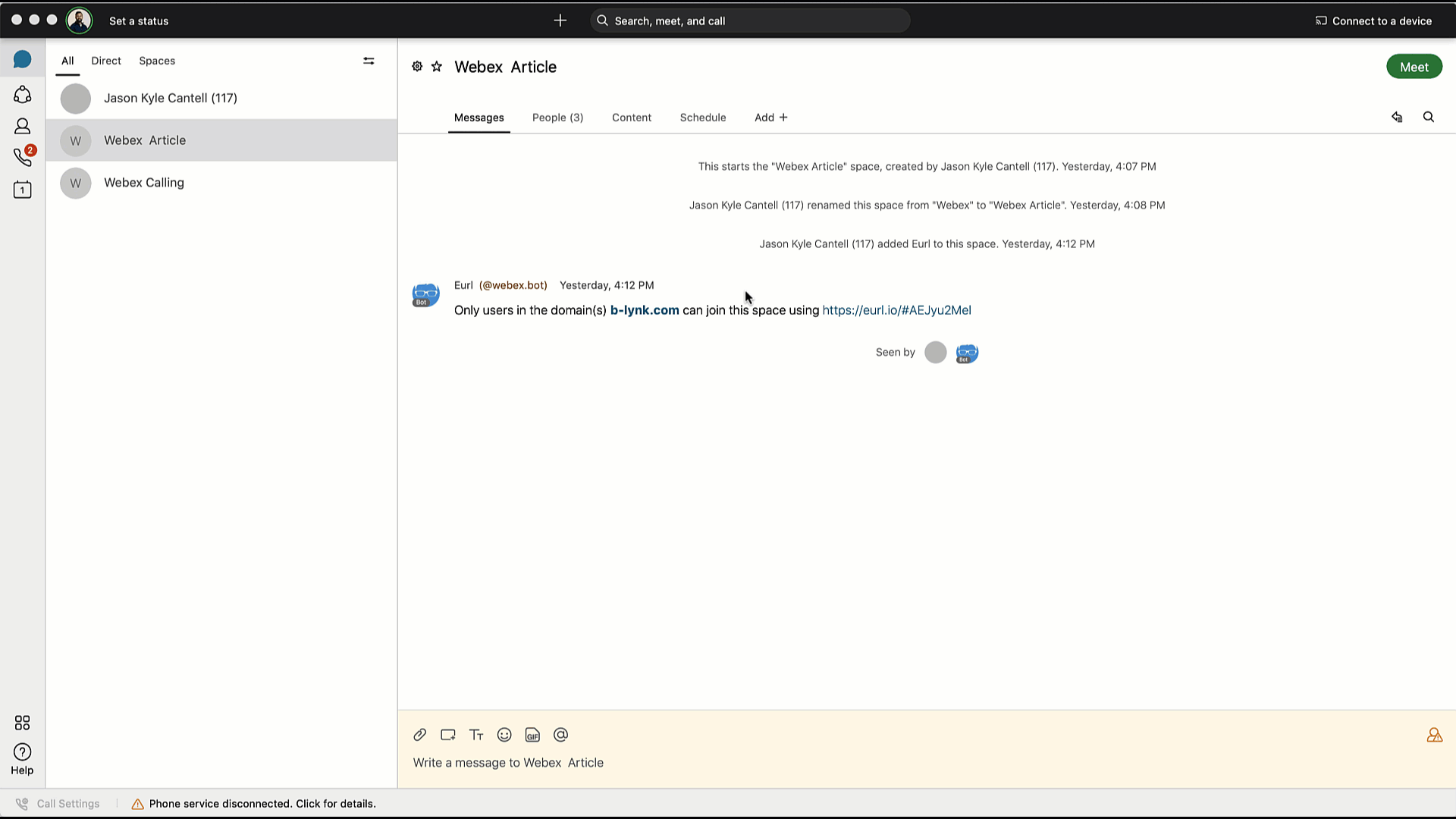Open the emoji picker
This screenshot has height=819, width=1456.
tap(504, 735)
